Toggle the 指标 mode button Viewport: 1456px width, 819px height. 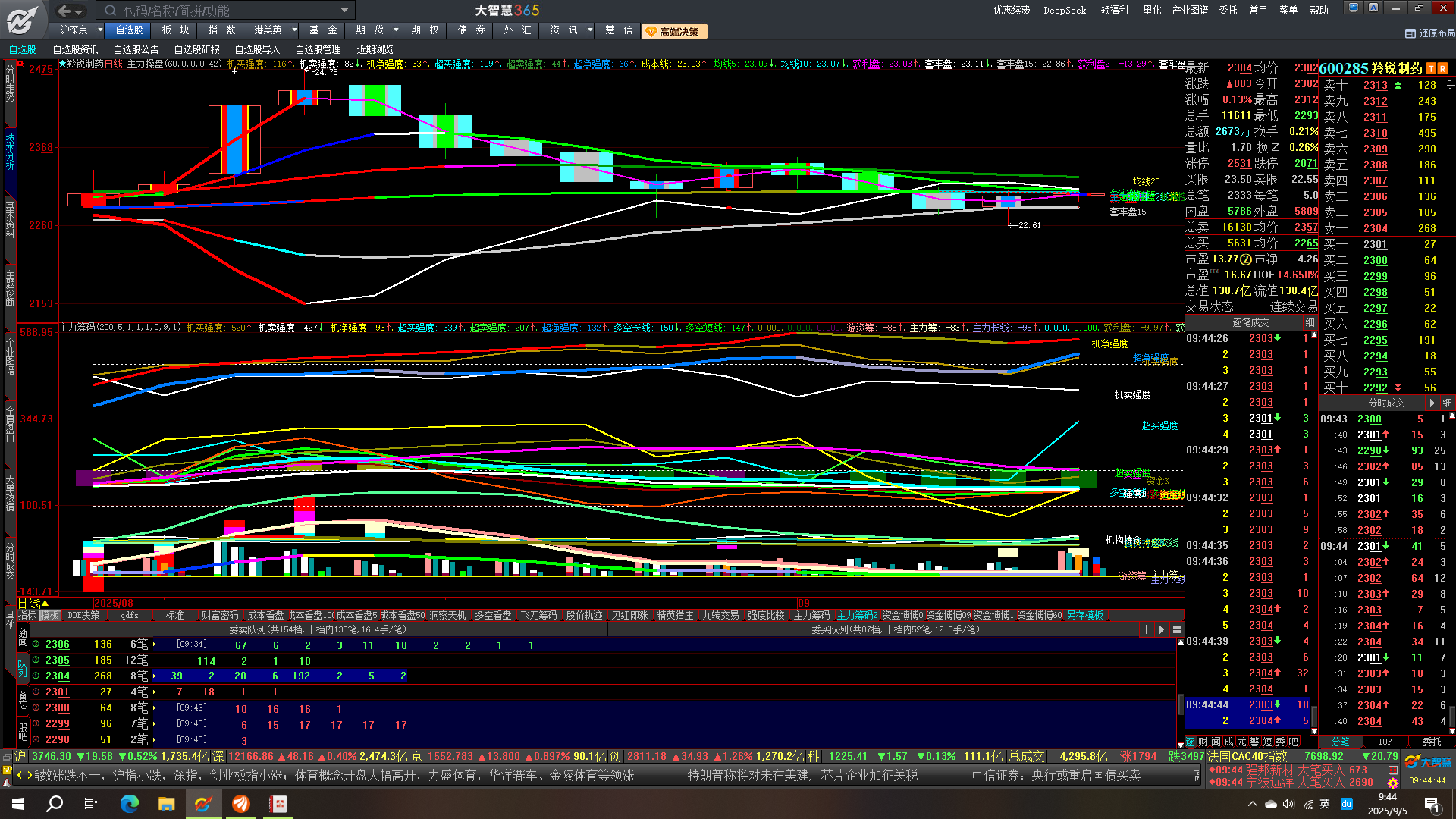(27, 616)
